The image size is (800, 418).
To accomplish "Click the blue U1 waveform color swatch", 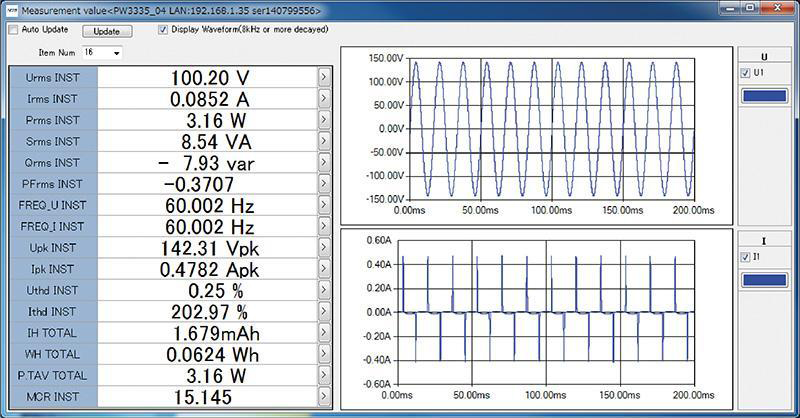I will click(x=765, y=96).
